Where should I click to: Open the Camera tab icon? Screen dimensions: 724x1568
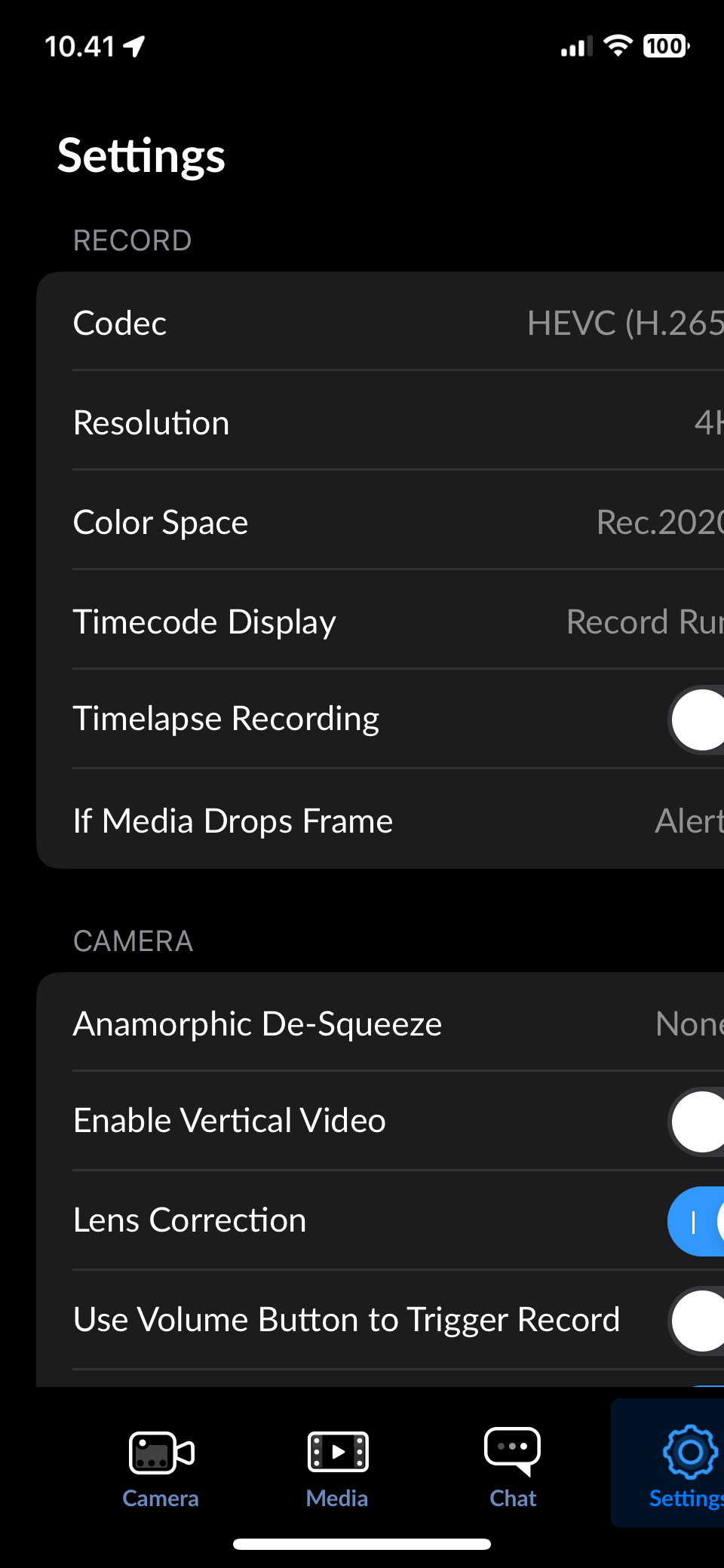click(x=161, y=1452)
